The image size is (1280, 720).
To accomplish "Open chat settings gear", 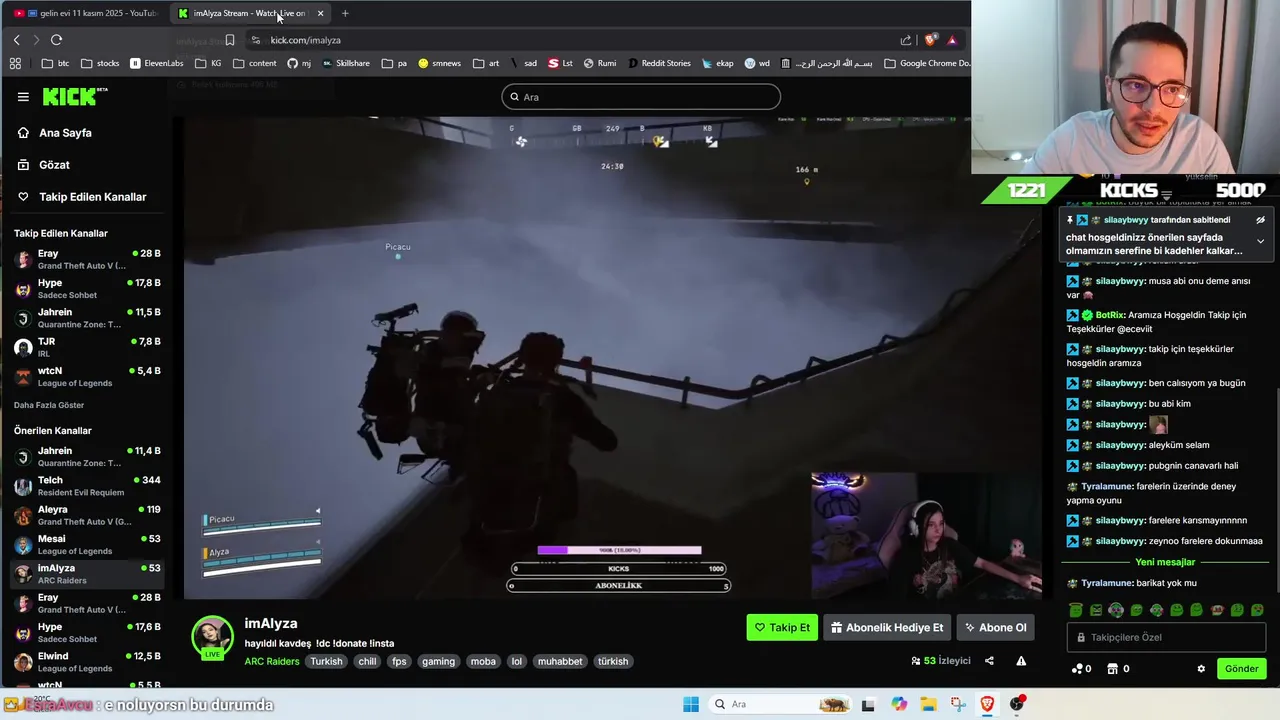I will coord(1201,669).
